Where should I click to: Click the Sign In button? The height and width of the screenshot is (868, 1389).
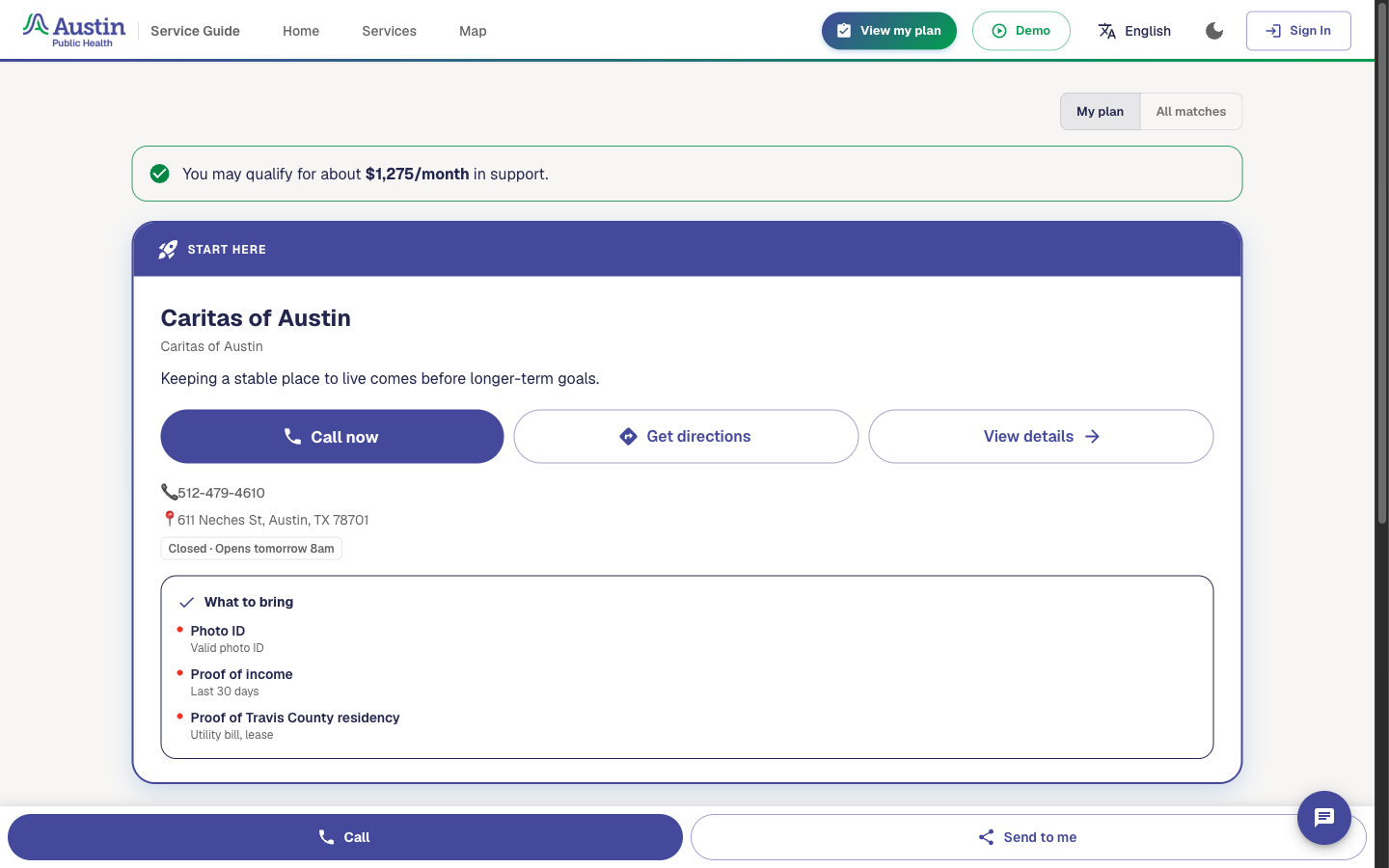[1298, 31]
